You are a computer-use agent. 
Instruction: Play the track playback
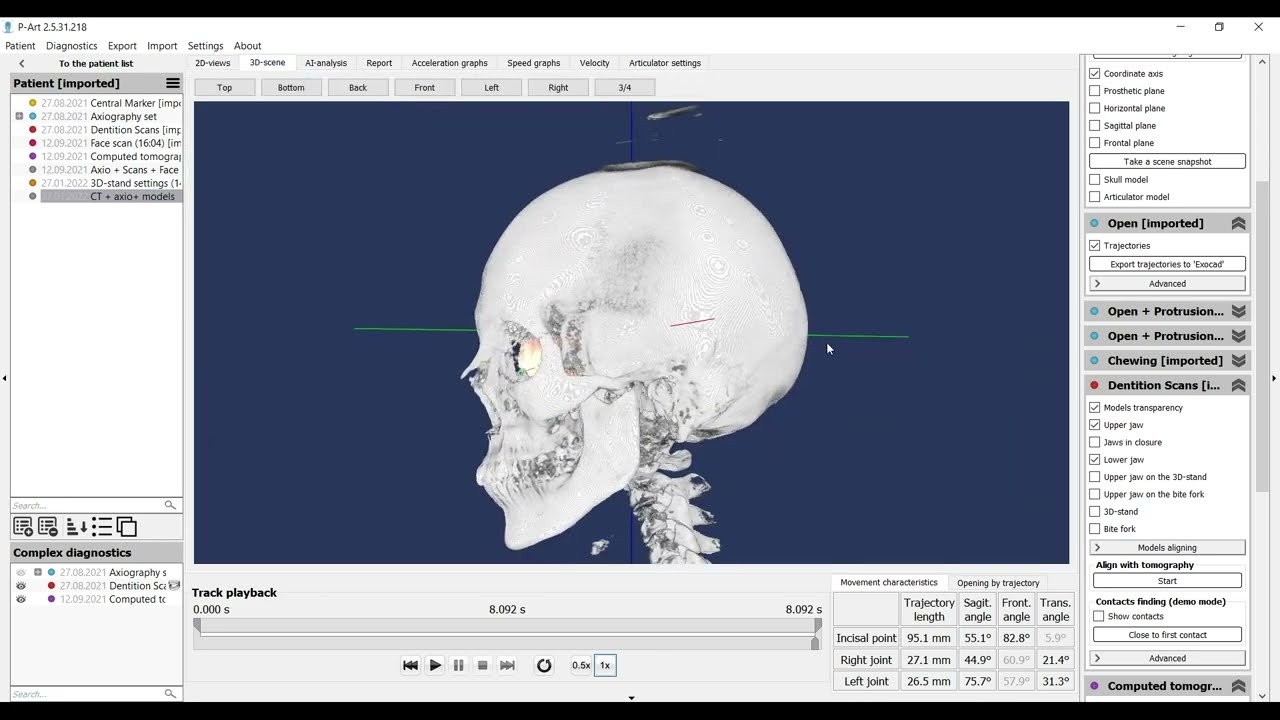tap(435, 665)
